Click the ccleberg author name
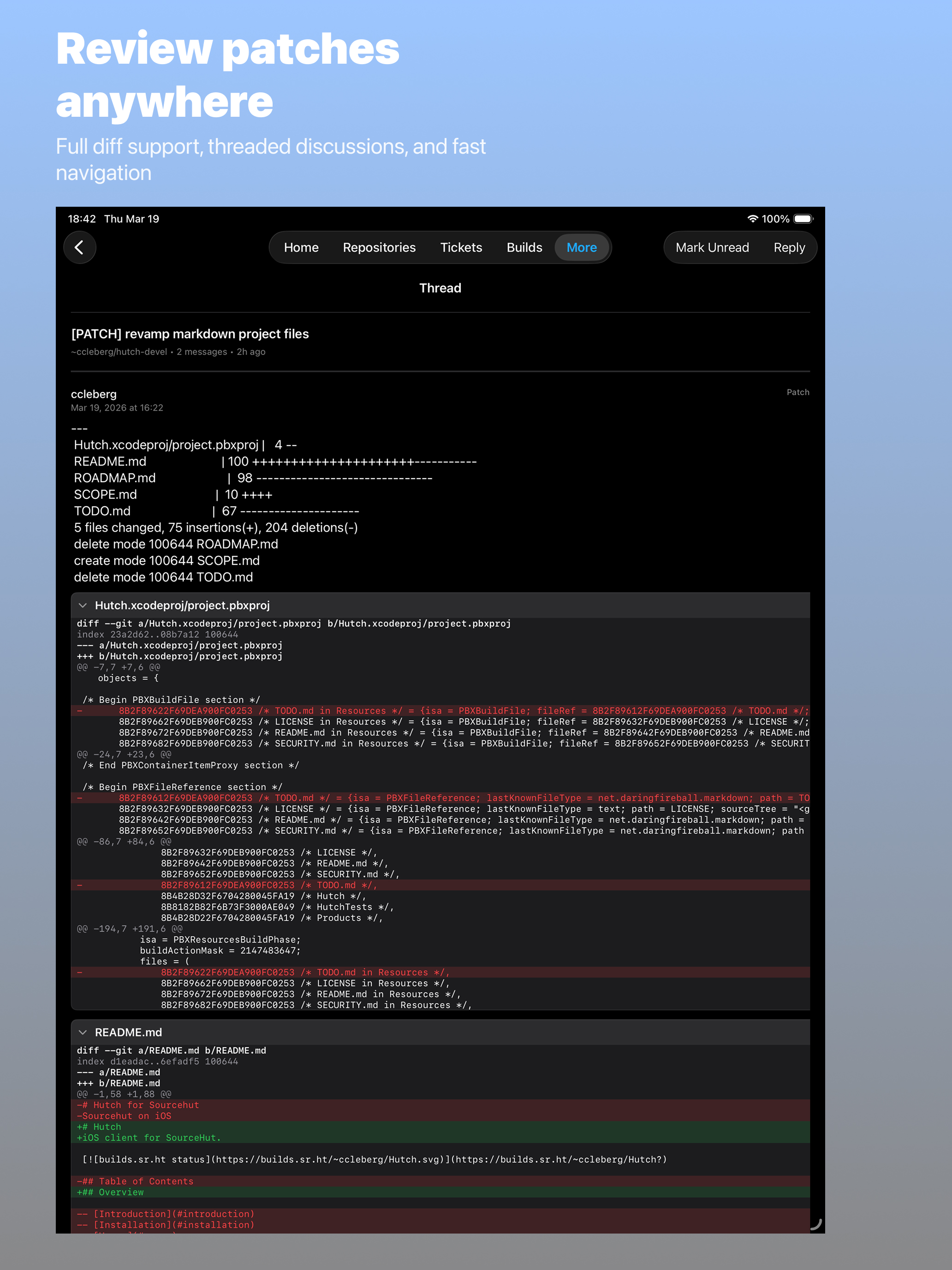This screenshot has height=1270, width=952. pos(94,395)
